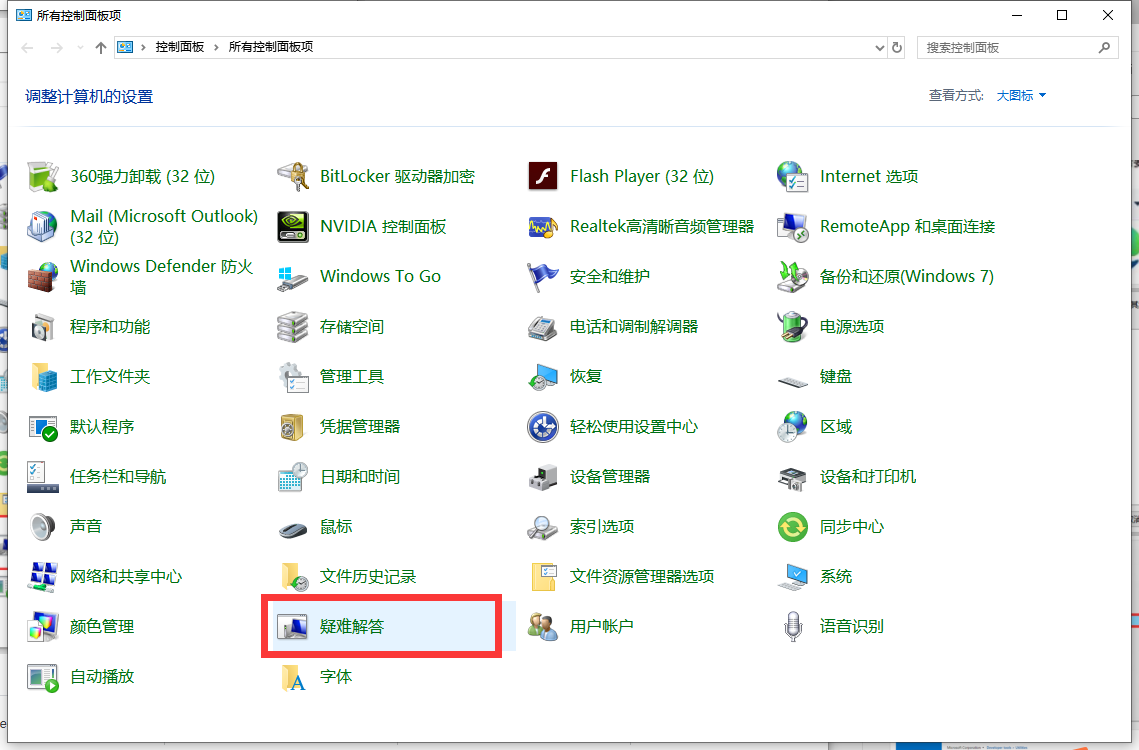This screenshot has width=1139, height=750.
Task: Open the 疑难解答 troubleshooting icon
Action: (x=293, y=627)
